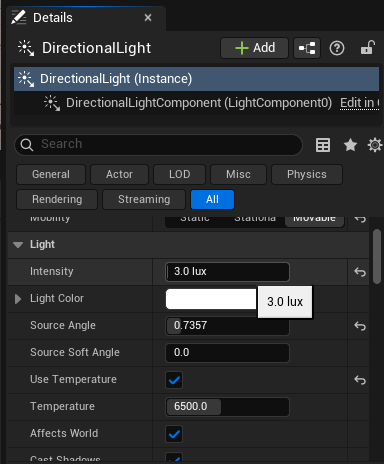Viewport: 384px width, 464px height.
Task: Click the DirectionalLight (Instance) row icon
Action: pyautogui.click(x=26, y=79)
